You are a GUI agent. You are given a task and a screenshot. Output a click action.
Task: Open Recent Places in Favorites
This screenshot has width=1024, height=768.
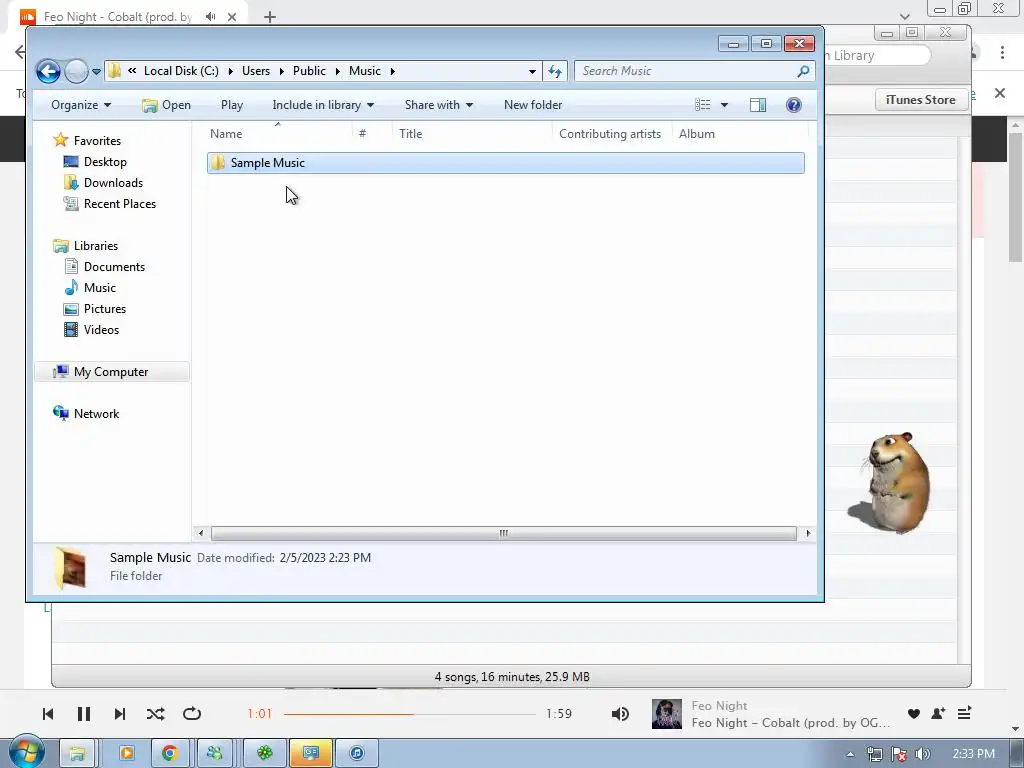[120, 204]
